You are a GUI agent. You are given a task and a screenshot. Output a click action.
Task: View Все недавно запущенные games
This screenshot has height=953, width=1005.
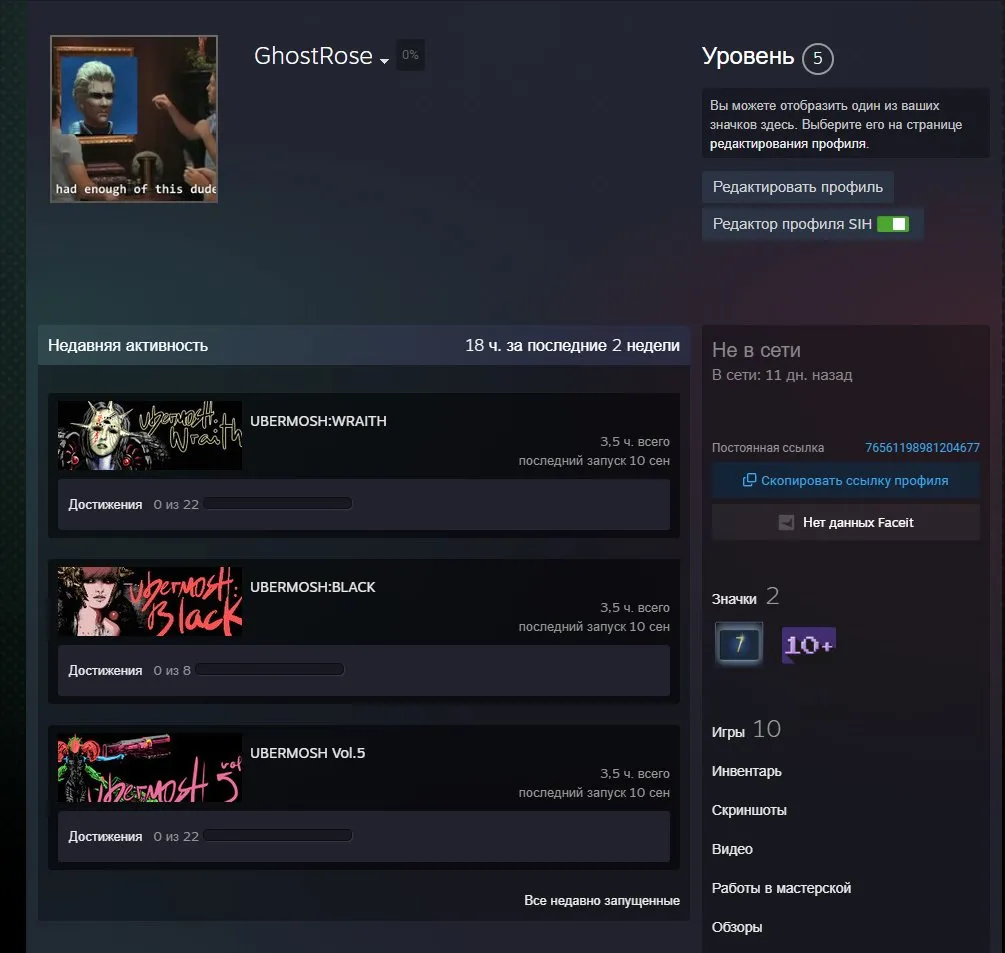[602, 900]
